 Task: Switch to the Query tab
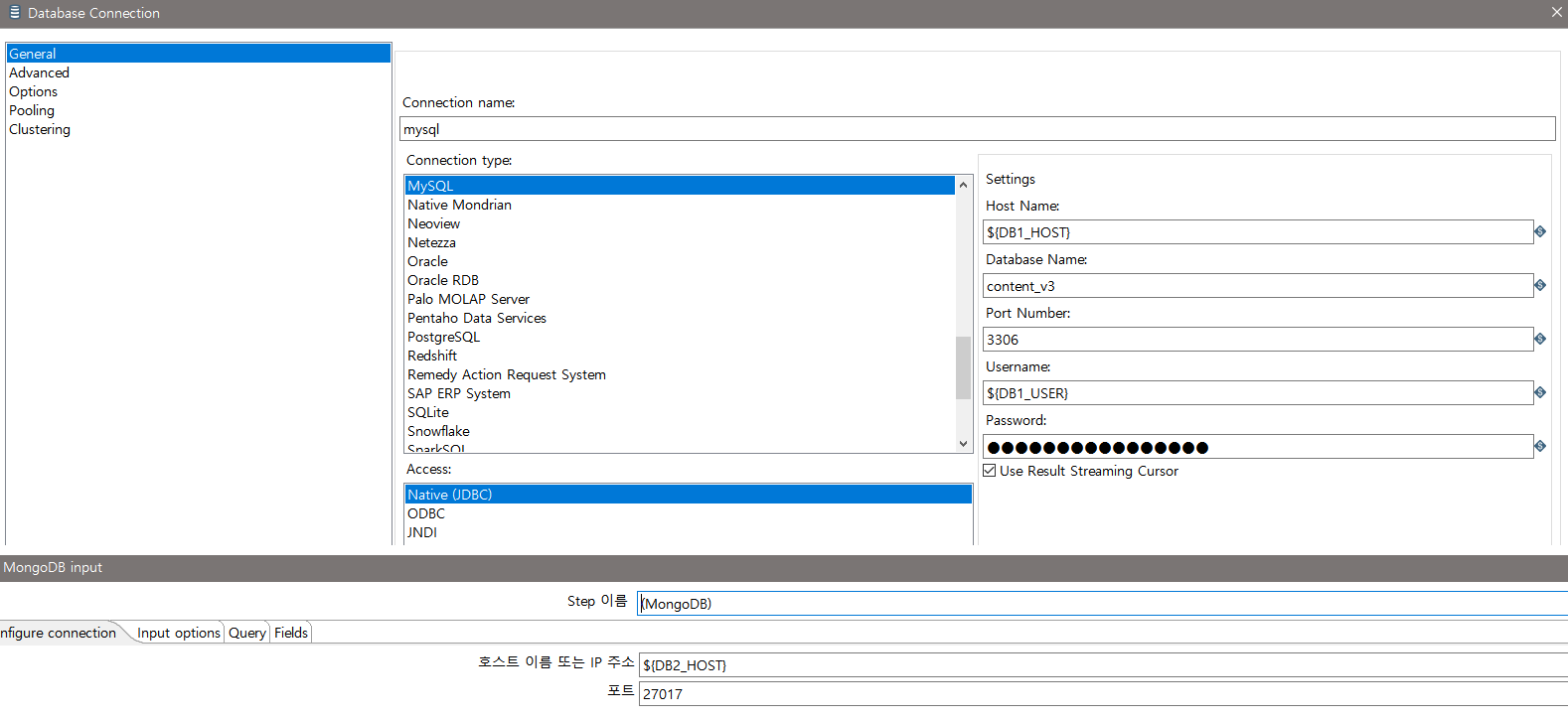click(247, 633)
